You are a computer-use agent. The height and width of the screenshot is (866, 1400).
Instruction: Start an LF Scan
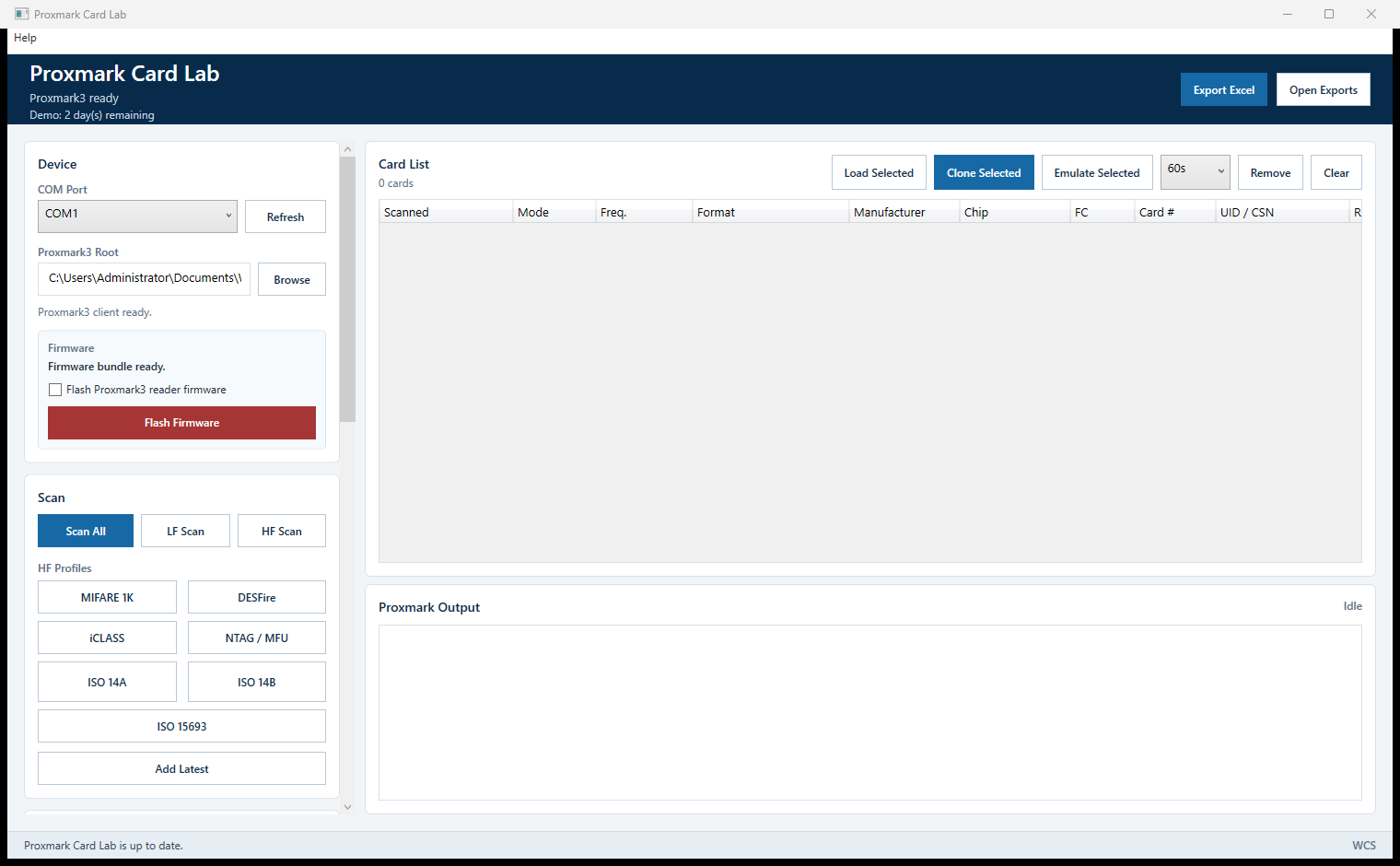pos(185,531)
